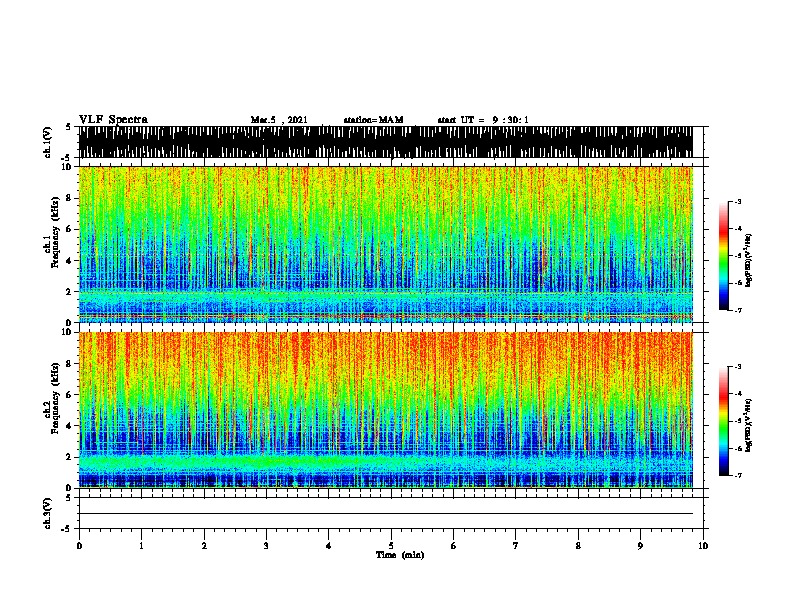Click the "VLF Spectra" plot title
Viewport: 792px width, 612px height.
pyautogui.click(x=113, y=120)
